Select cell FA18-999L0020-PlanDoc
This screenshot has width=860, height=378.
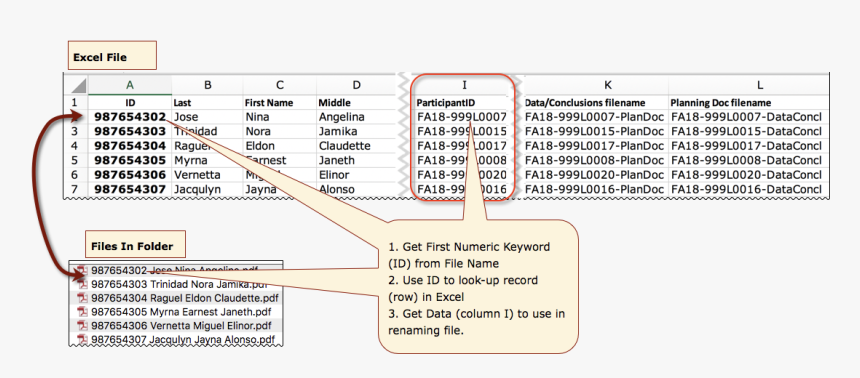coord(596,175)
